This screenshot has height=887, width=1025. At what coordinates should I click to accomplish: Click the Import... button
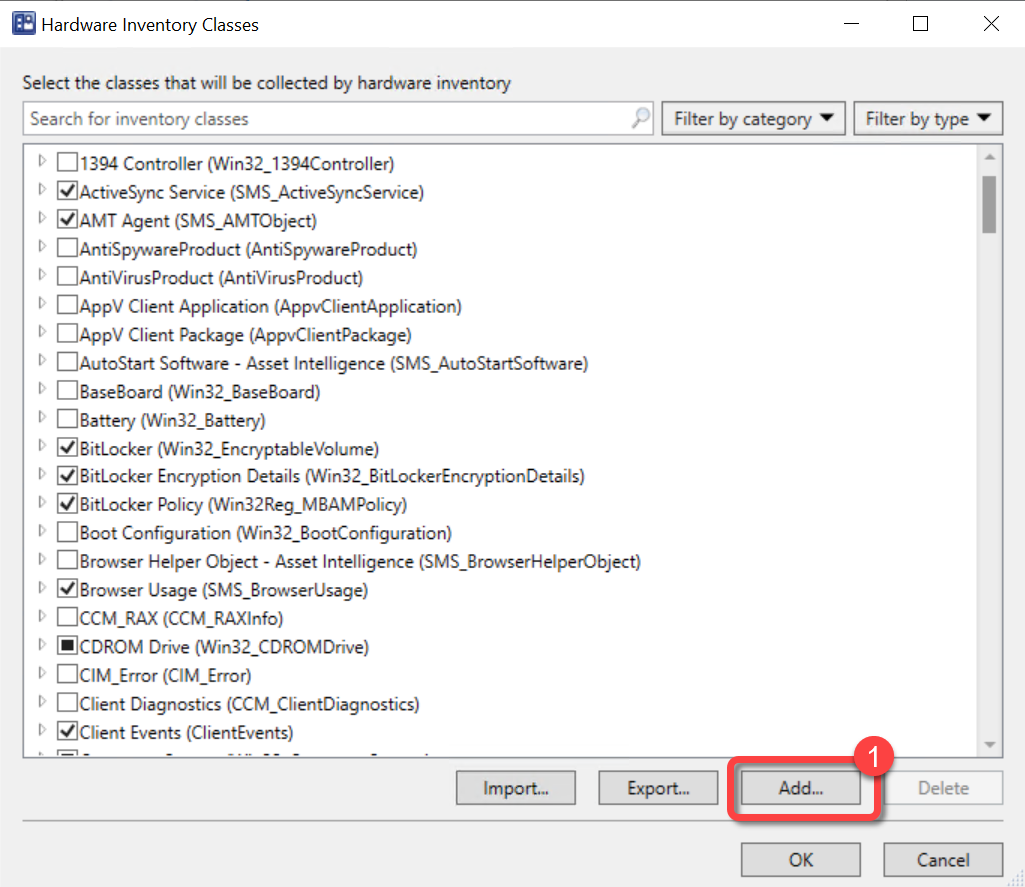tap(515, 788)
